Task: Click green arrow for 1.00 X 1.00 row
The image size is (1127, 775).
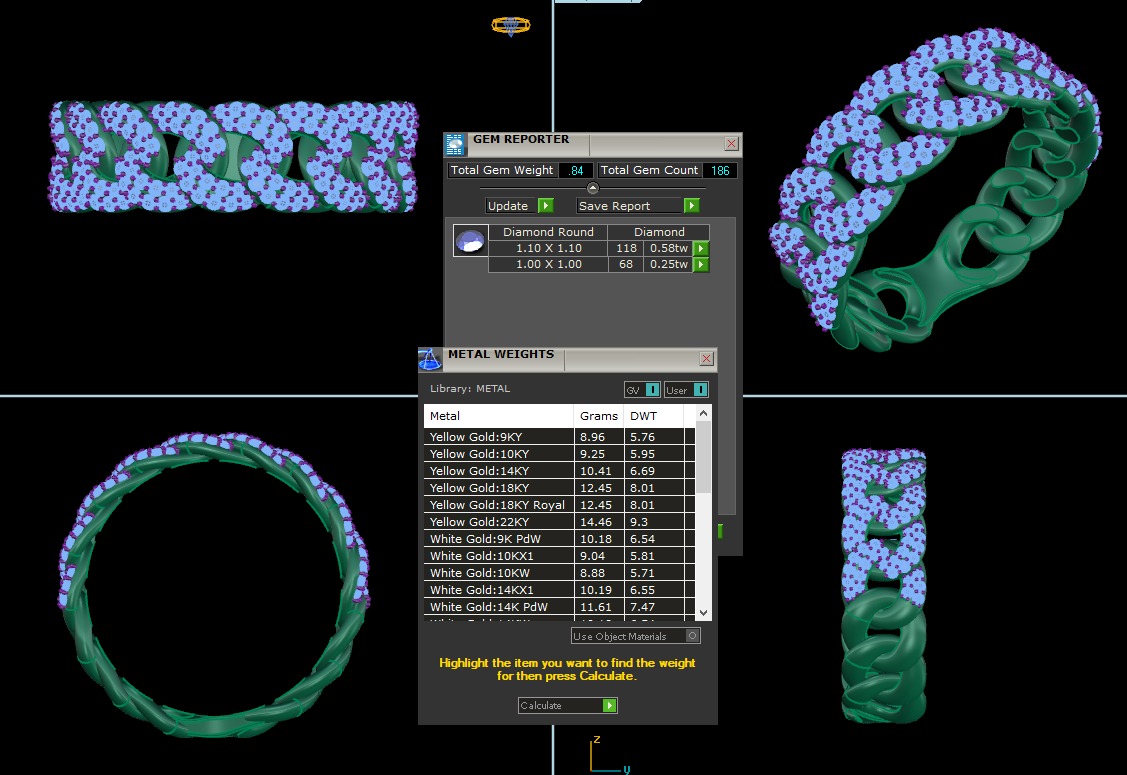Action: click(701, 265)
